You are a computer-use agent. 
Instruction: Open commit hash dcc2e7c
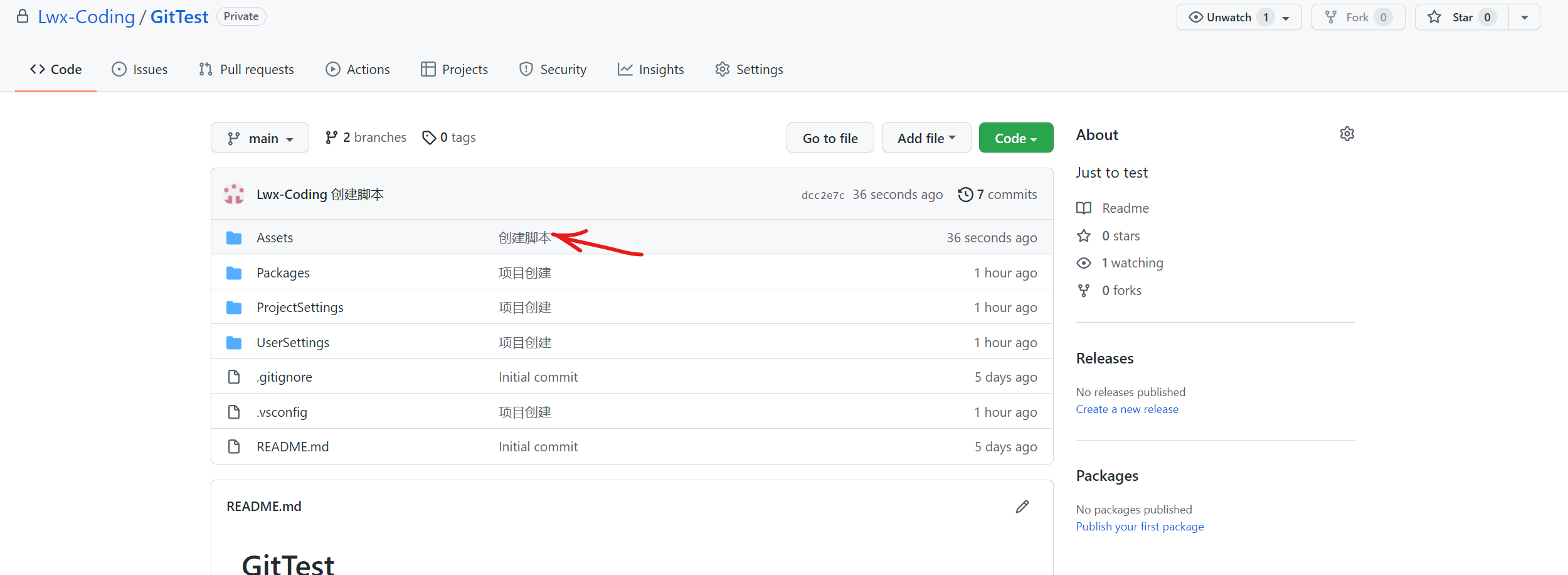click(x=823, y=195)
